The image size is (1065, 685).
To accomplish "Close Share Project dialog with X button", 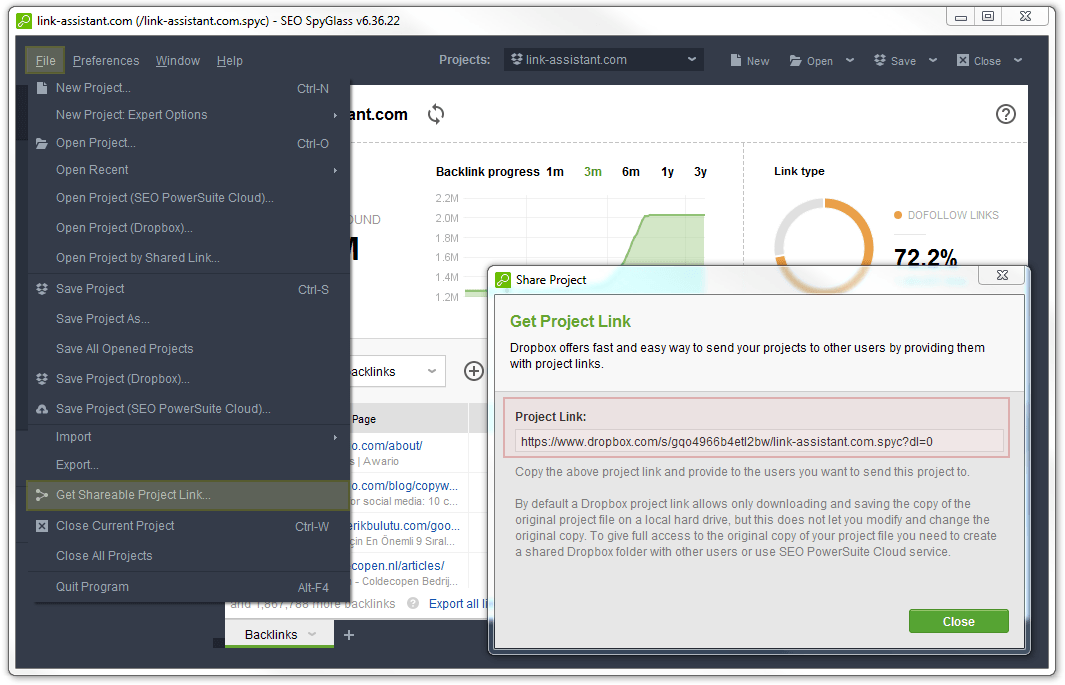I will pyautogui.click(x=1002, y=275).
